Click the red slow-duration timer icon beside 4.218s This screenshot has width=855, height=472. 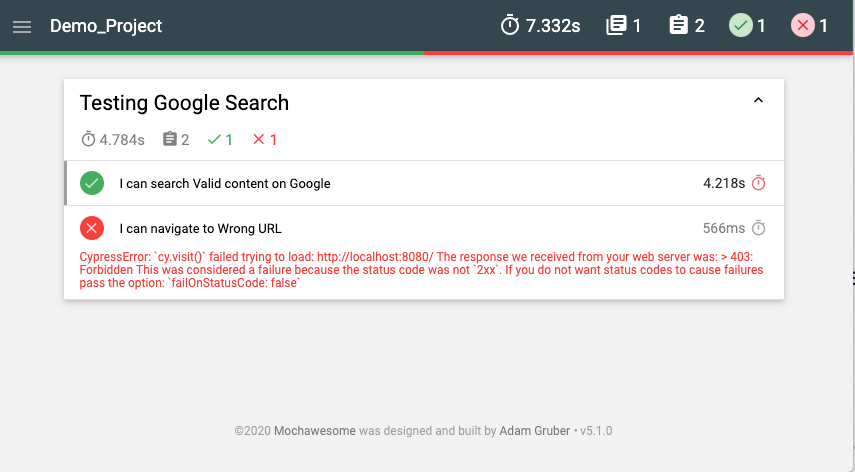(759, 183)
